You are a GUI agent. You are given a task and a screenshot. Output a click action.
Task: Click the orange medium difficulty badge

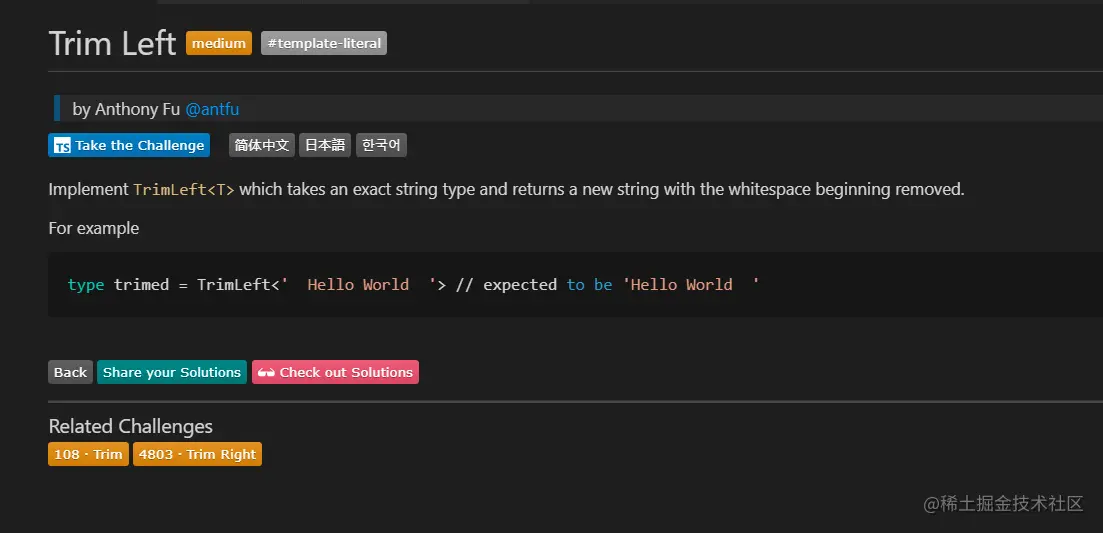pyautogui.click(x=219, y=44)
